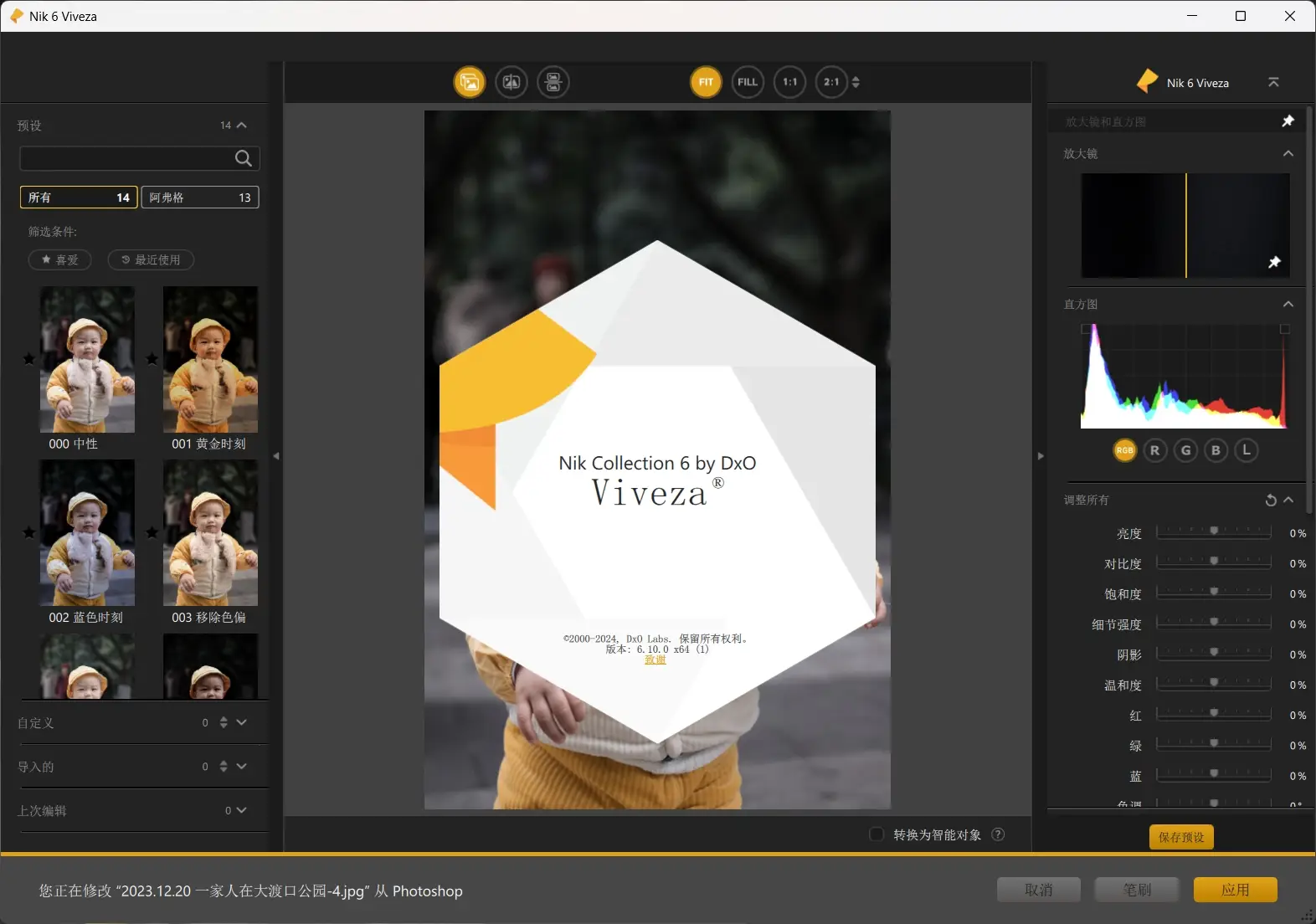This screenshot has width=1316, height=924.
Task: Set zoom to 2:1
Action: click(x=831, y=82)
